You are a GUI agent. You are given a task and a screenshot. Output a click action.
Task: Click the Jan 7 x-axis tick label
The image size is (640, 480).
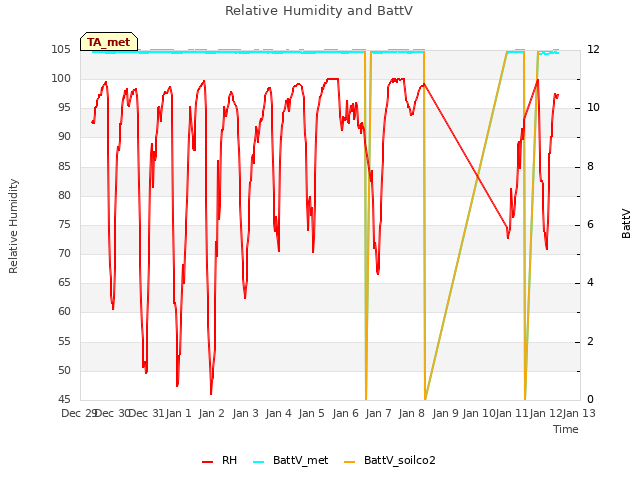tap(378, 413)
